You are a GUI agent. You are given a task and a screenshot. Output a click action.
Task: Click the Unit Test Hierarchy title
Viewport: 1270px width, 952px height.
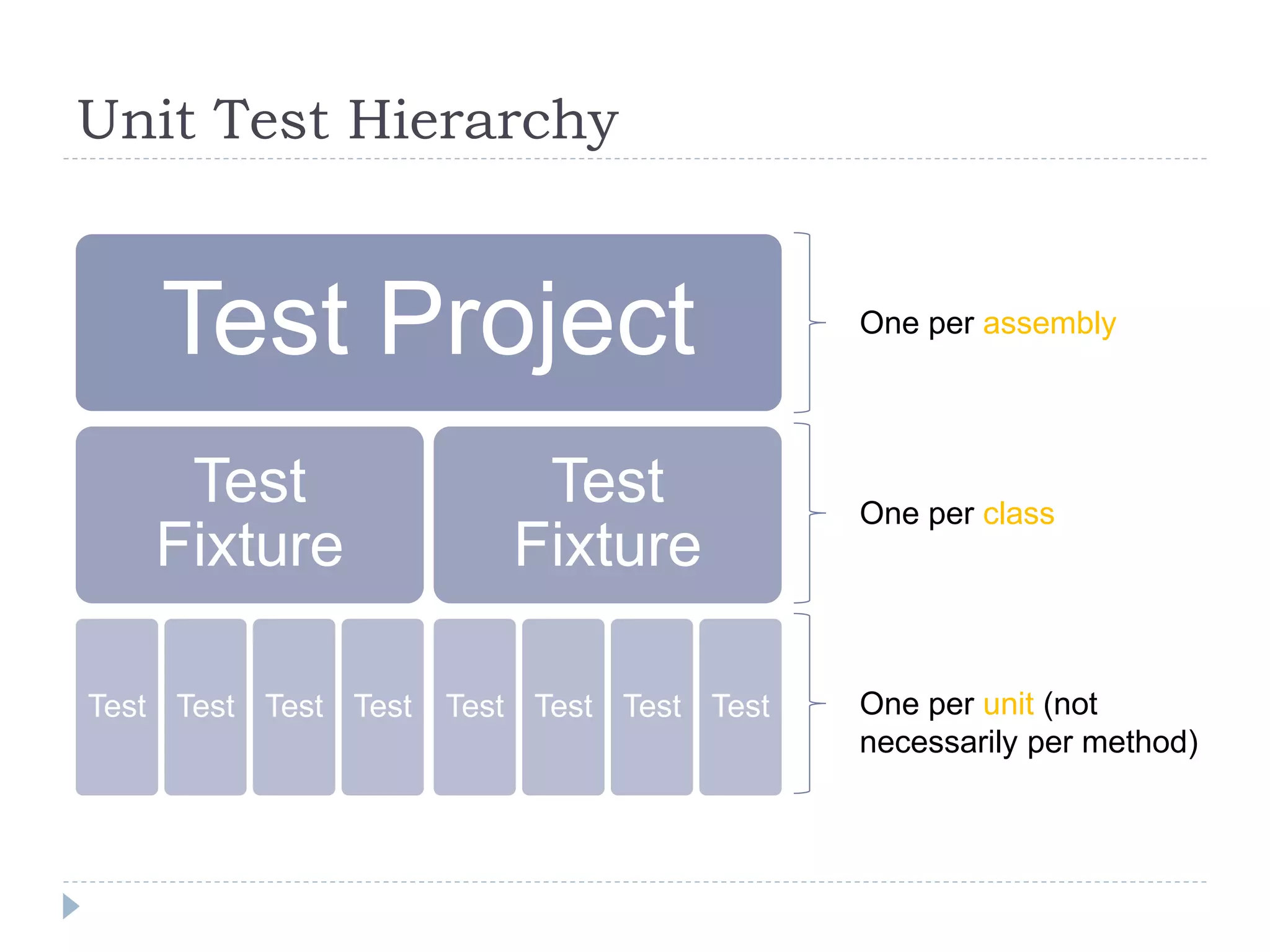tap(348, 120)
